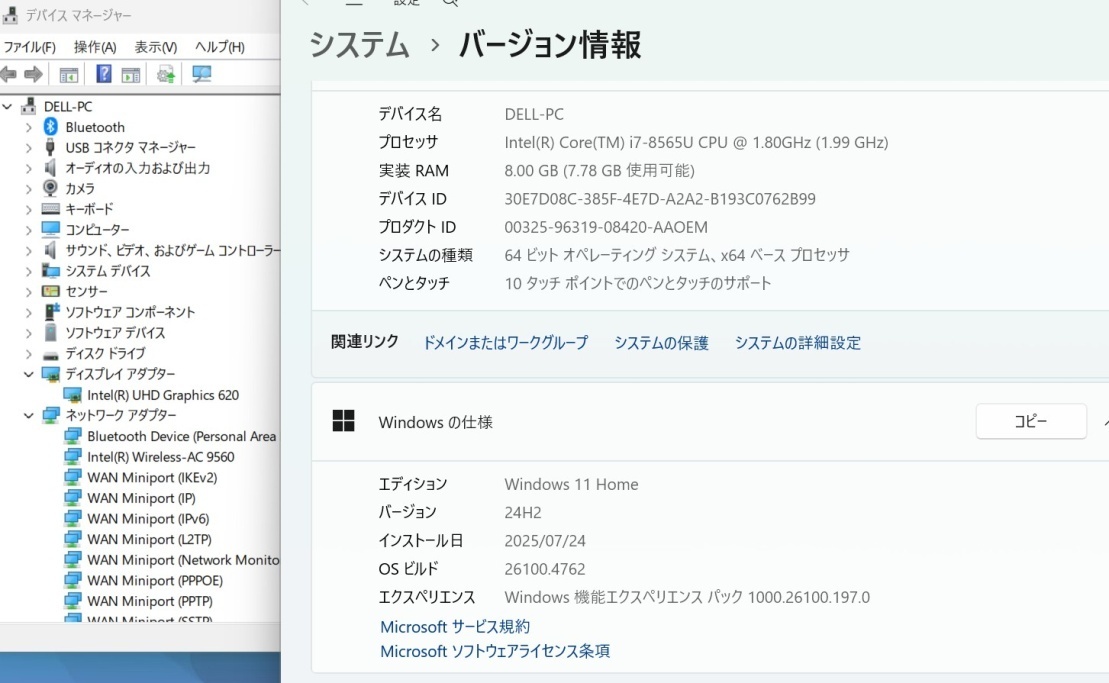Screen dimensions: 1109x683
Task: Click the icon beside ソフトウェア デバイス
Action: [50, 332]
